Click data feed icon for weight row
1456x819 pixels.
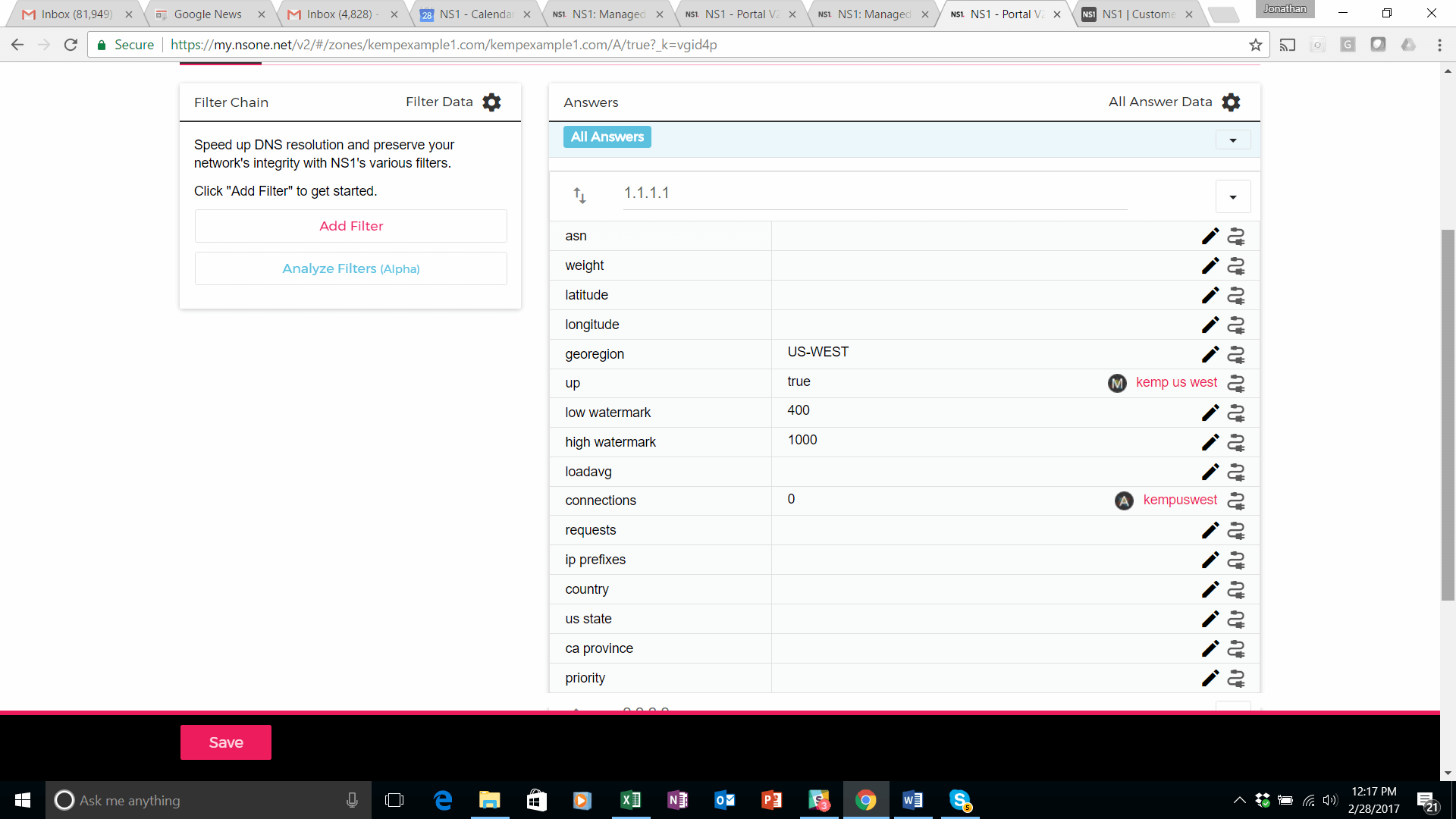click(1236, 266)
